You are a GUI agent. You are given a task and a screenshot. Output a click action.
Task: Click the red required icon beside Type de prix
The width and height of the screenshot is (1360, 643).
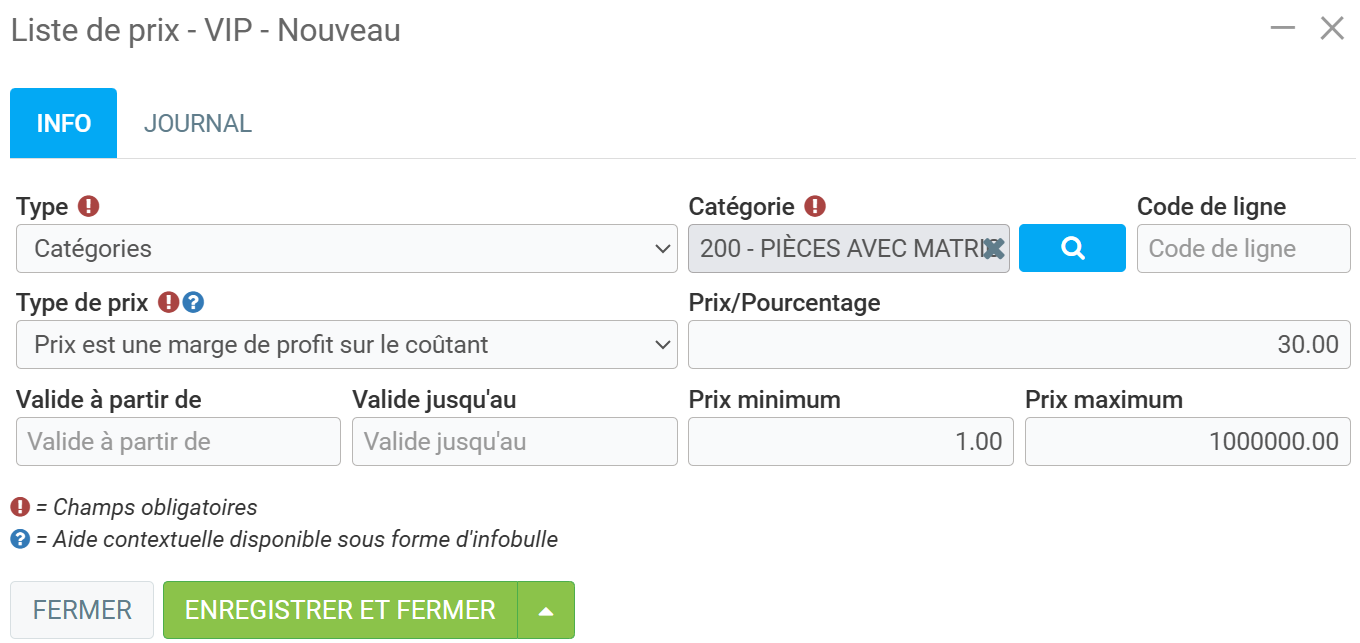point(169,302)
